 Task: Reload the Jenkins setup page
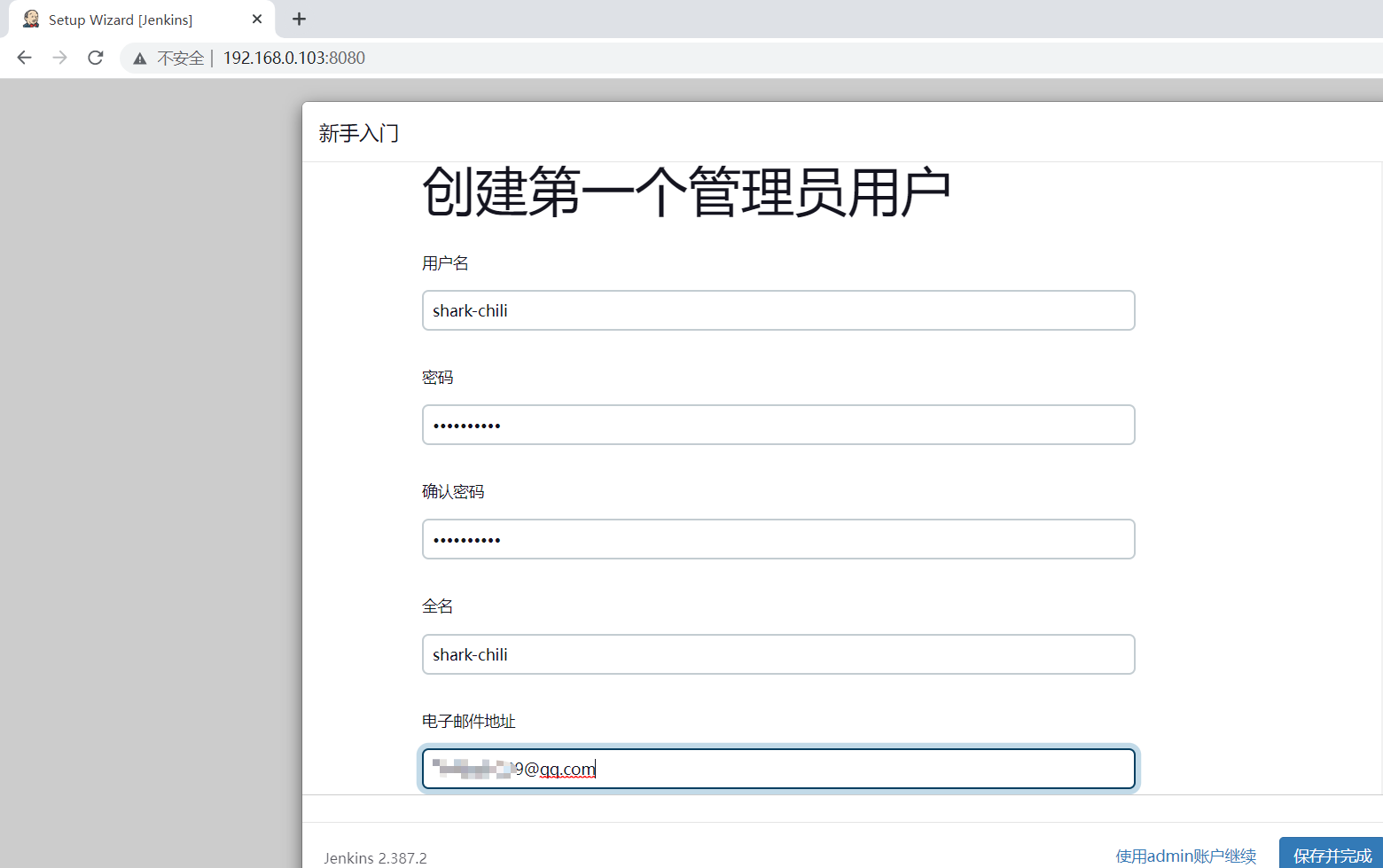coord(95,58)
